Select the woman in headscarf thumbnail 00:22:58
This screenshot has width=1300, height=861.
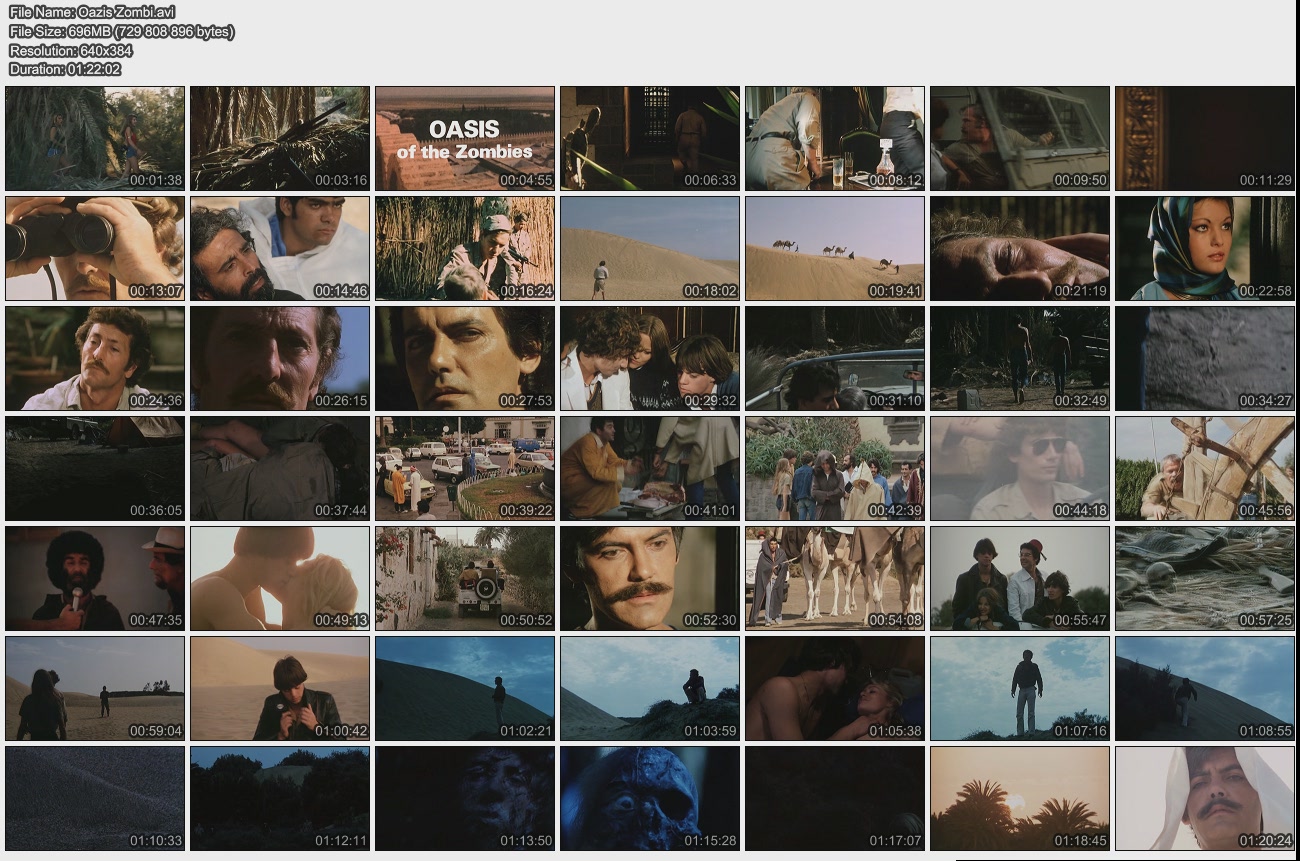[x=1205, y=248]
